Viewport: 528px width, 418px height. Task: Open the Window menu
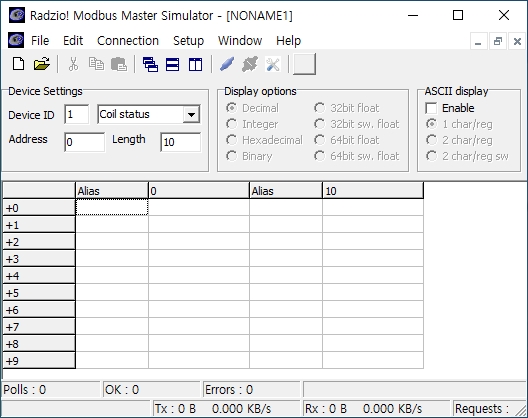pyautogui.click(x=240, y=41)
